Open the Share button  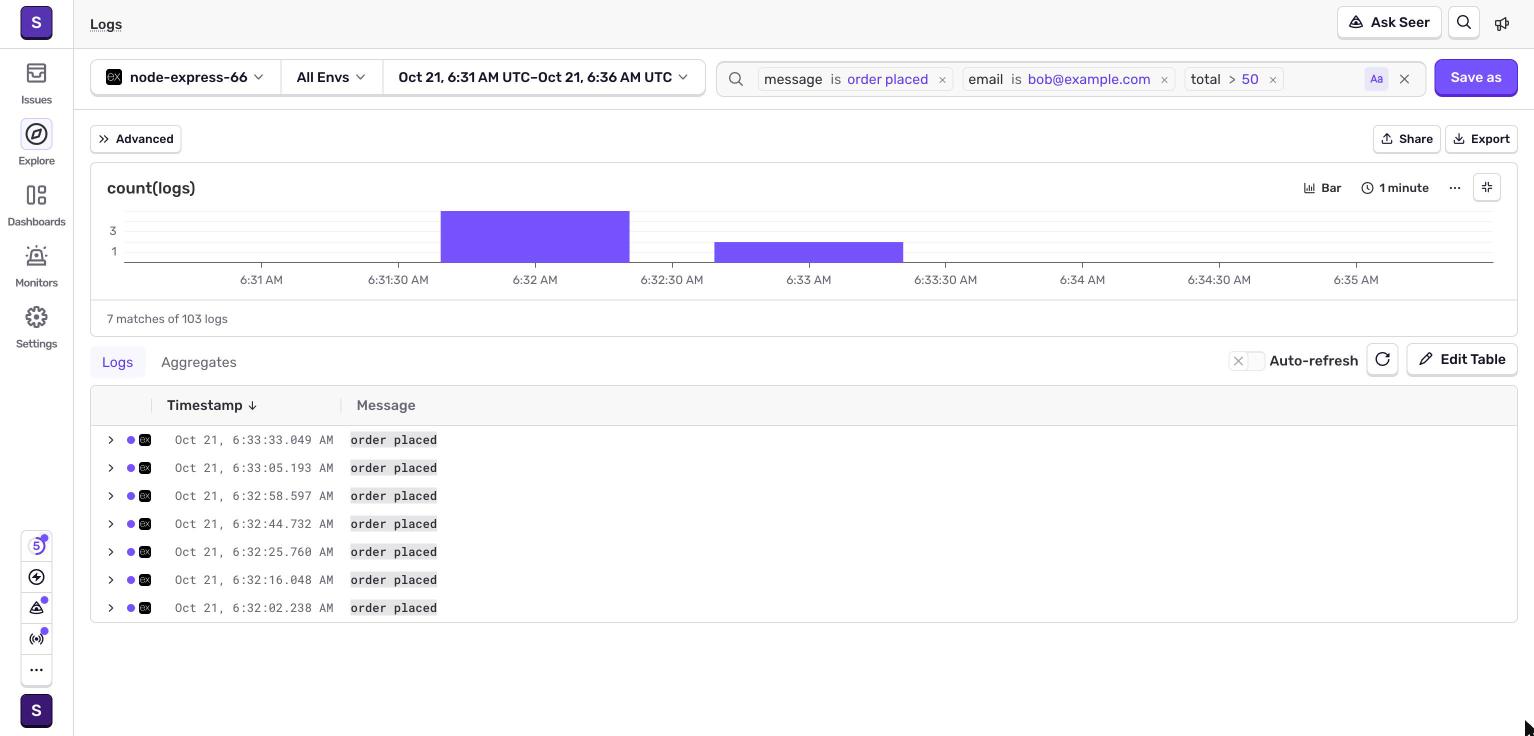tap(1406, 139)
